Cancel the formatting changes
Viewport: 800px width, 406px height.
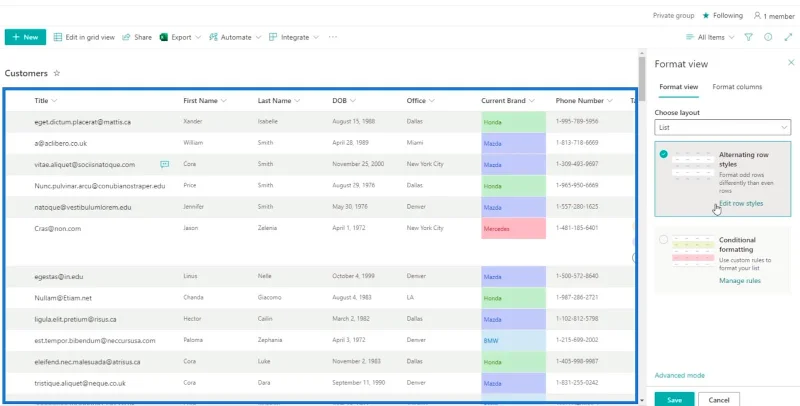(x=718, y=400)
